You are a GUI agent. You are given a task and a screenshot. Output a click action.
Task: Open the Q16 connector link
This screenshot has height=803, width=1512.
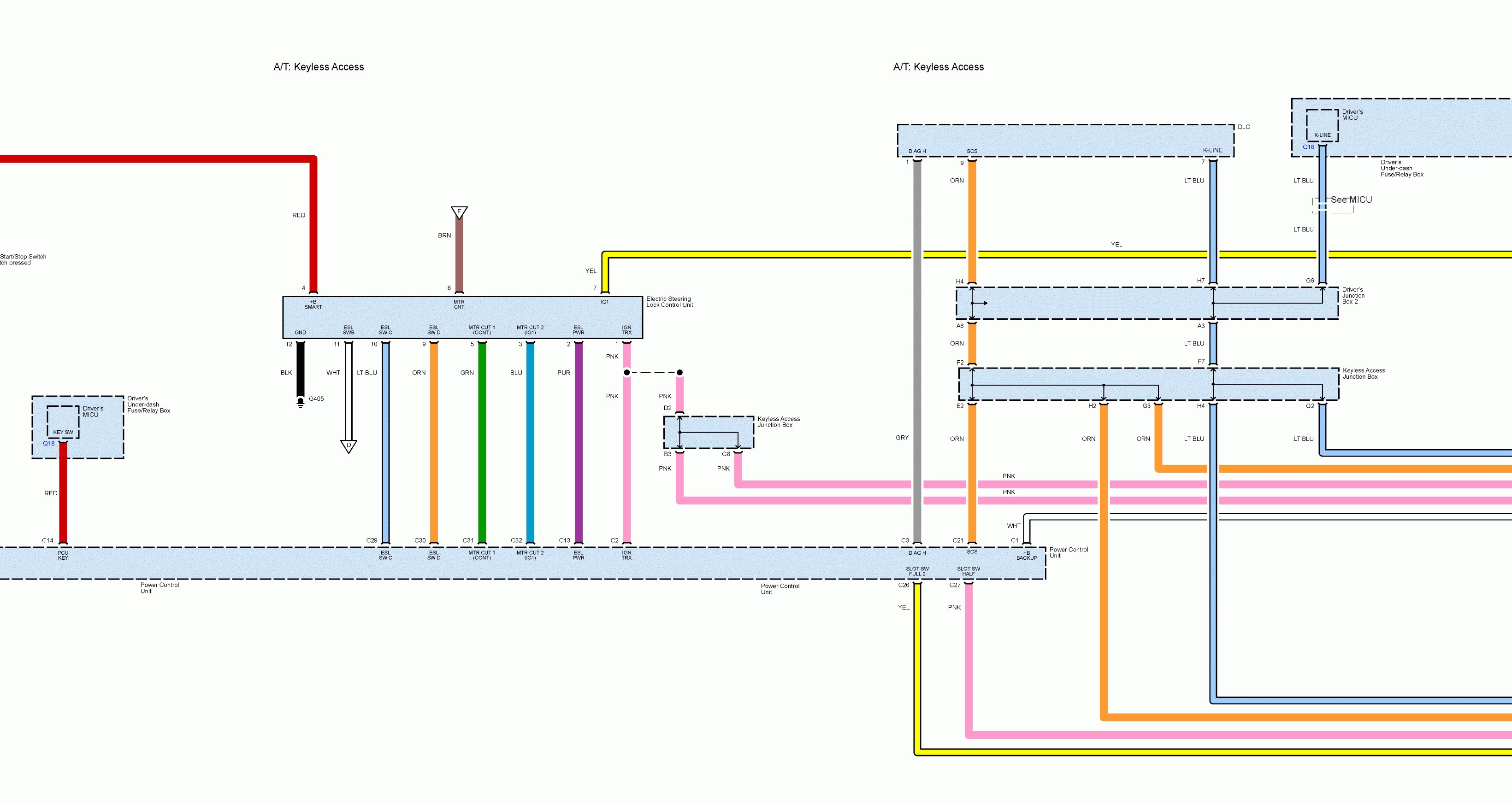tap(1308, 147)
